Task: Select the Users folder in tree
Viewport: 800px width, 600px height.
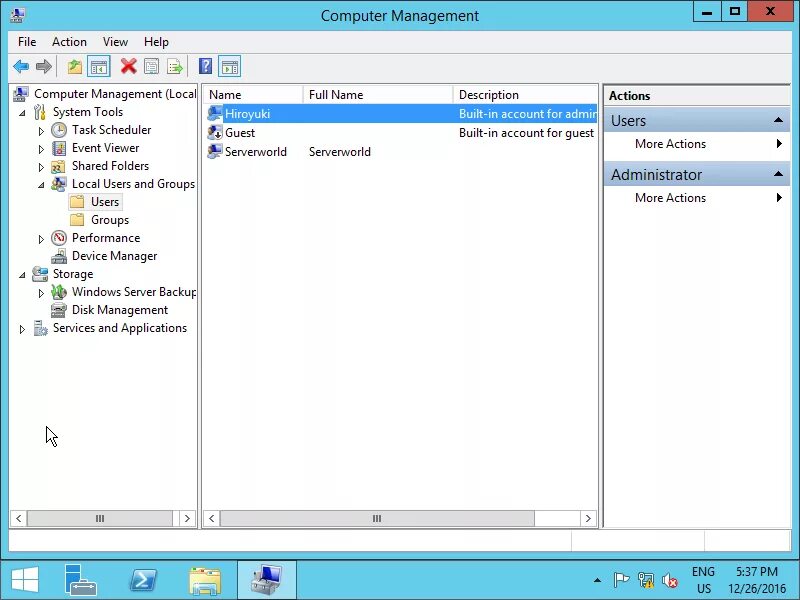Action: [x=105, y=202]
